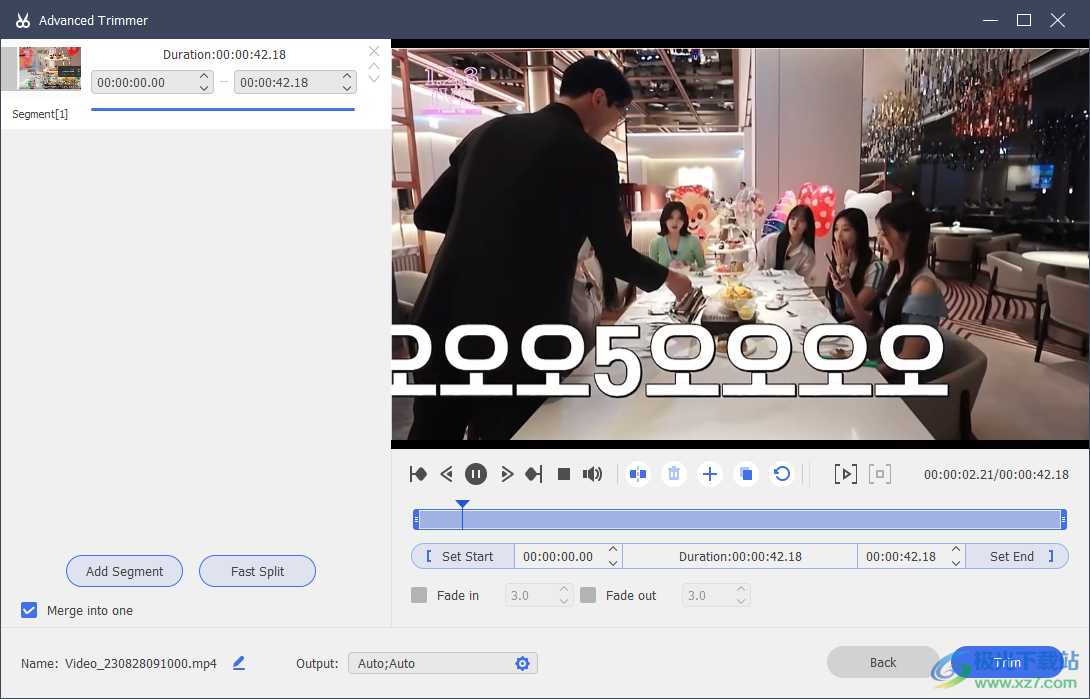The image size is (1090, 699).
Task: Click the 00:00:02.21/00:00:42.18 playback time readout
Action: (x=996, y=475)
